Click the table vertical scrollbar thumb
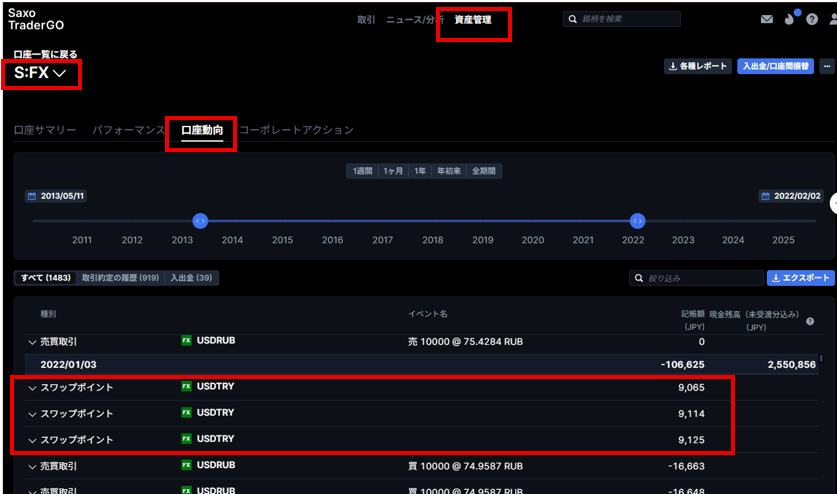The width and height of the screenshot is (837, 494). coord(822,358)
